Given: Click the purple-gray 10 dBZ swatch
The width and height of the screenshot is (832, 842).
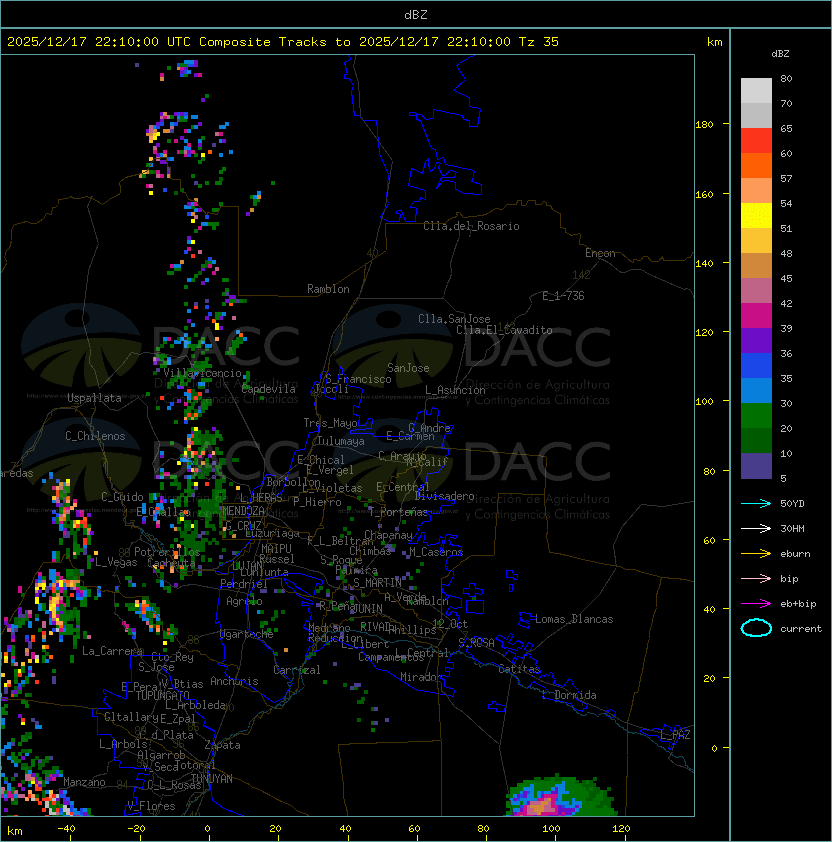Looking at the screenshot, I should [x=756, y=466].
